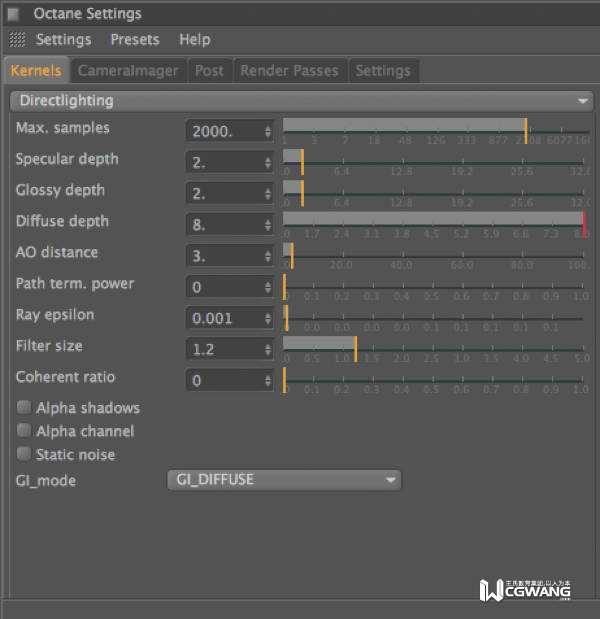This screenshot has height=619, width=600.
Task: Click the Diffuse depth value field
Action: click(x=230, y=225)
